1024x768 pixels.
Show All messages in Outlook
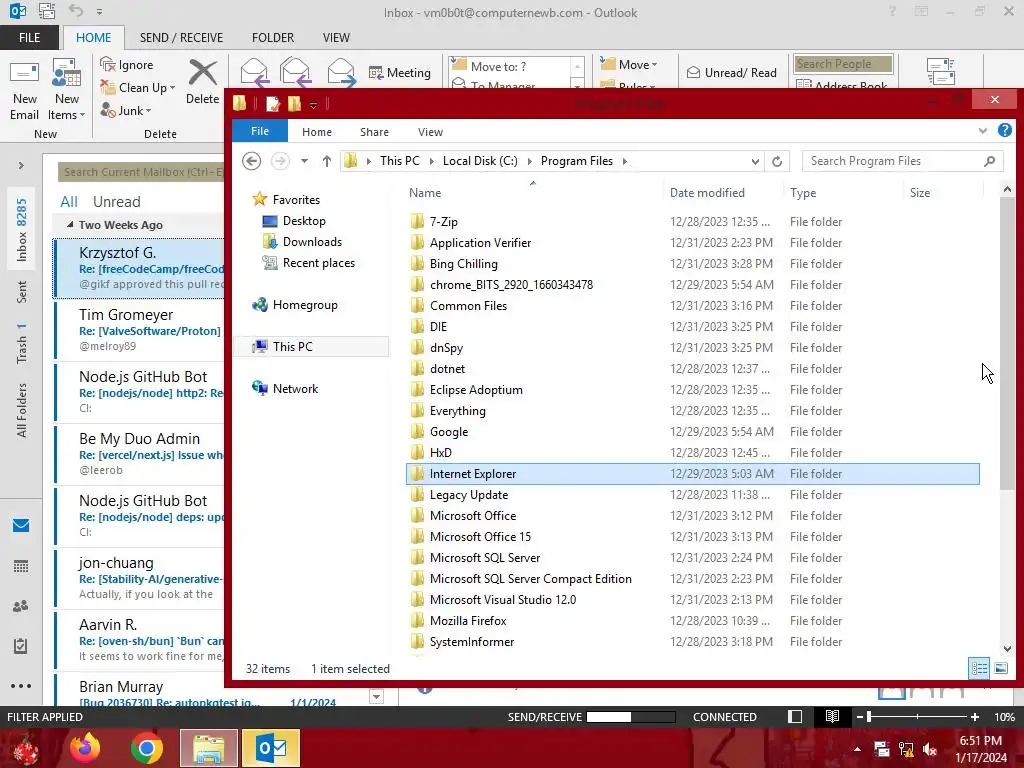point(69,202)
